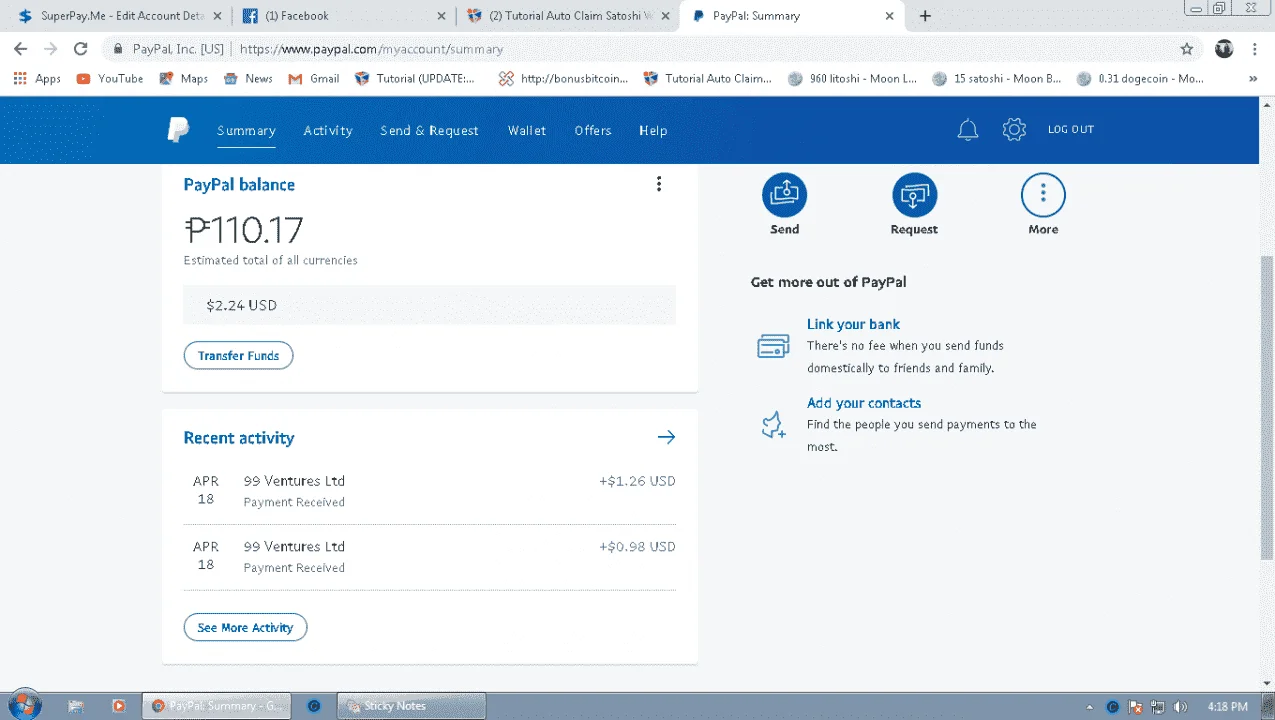Click the taskbar volume speaker icon
This screenshot has width=1275, height=720.
pyautogui.click(x=1181, y=707)
